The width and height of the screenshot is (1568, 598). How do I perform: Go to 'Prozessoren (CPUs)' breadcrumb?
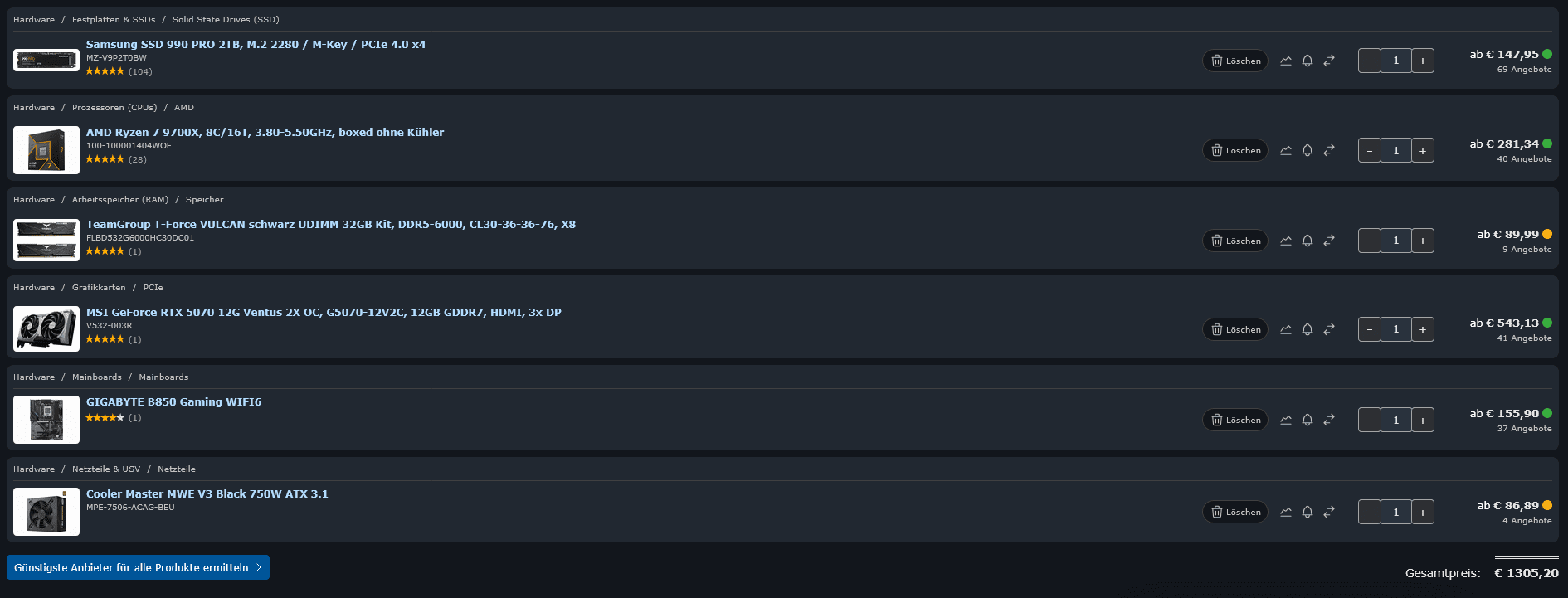114,107
